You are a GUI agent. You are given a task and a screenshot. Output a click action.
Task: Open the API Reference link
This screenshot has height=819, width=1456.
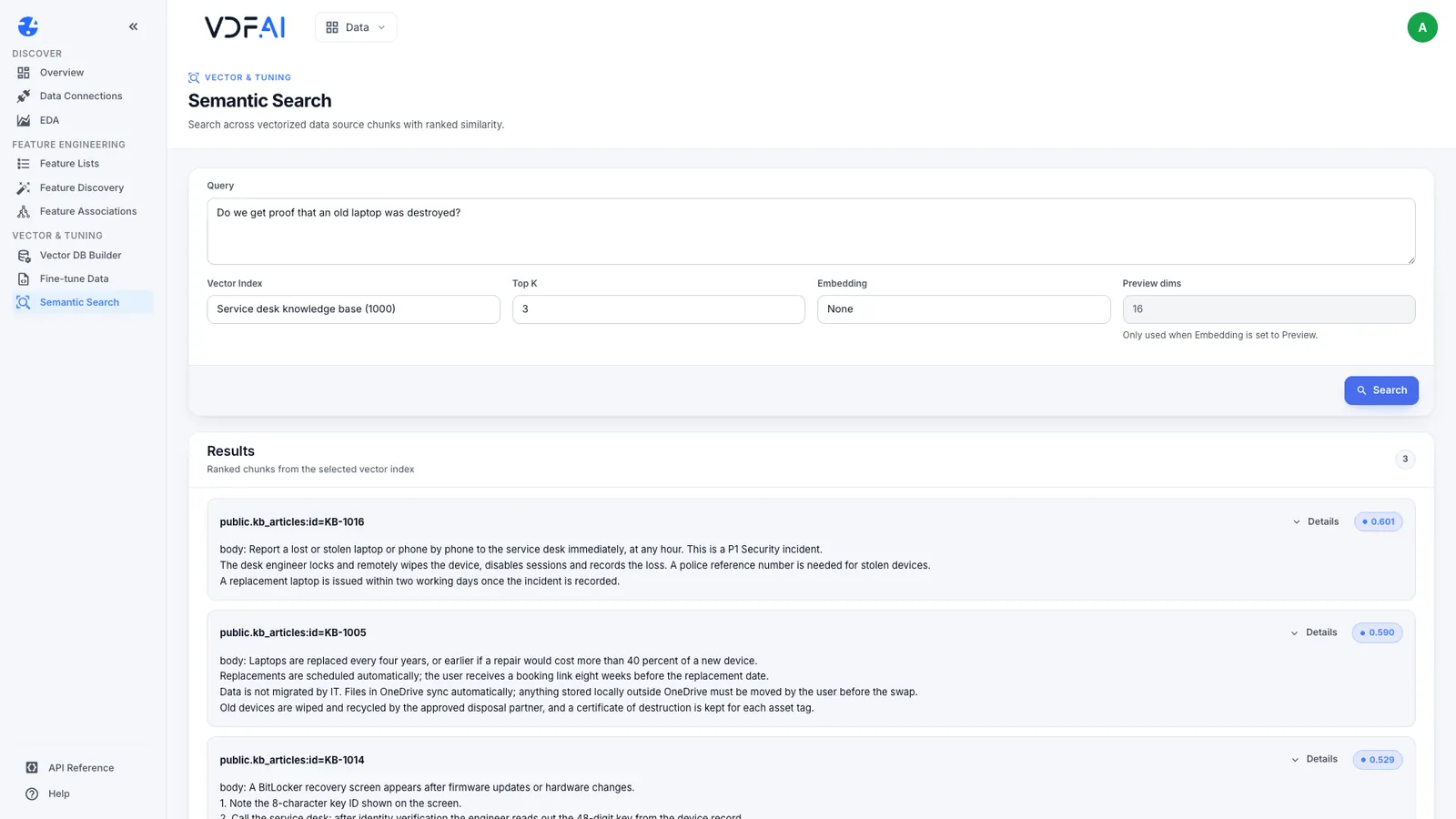pos(81,768)
